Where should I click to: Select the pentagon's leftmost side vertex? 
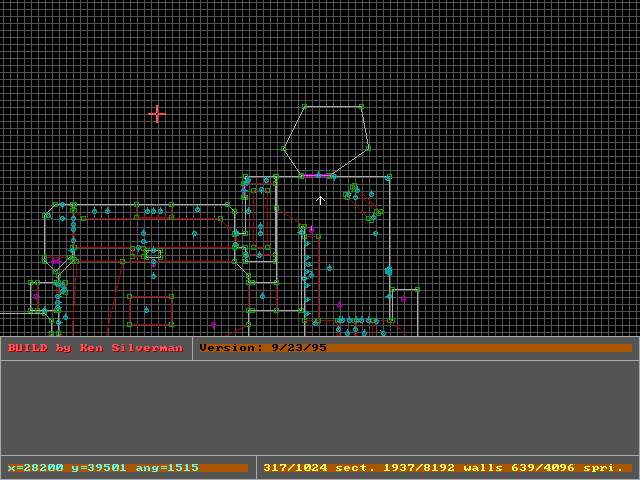(283, 149)
